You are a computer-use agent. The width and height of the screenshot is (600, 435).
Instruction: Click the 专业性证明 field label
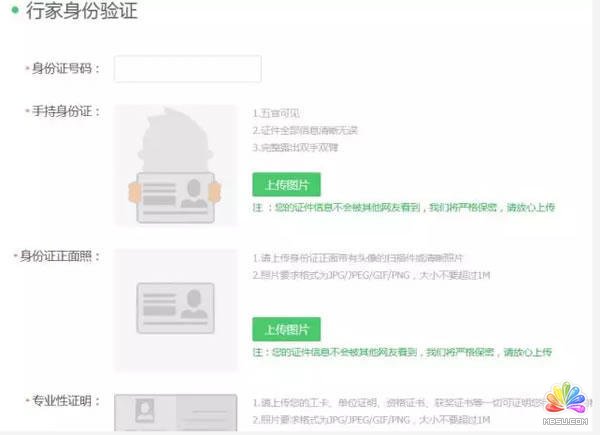click(x=66, y=401)
